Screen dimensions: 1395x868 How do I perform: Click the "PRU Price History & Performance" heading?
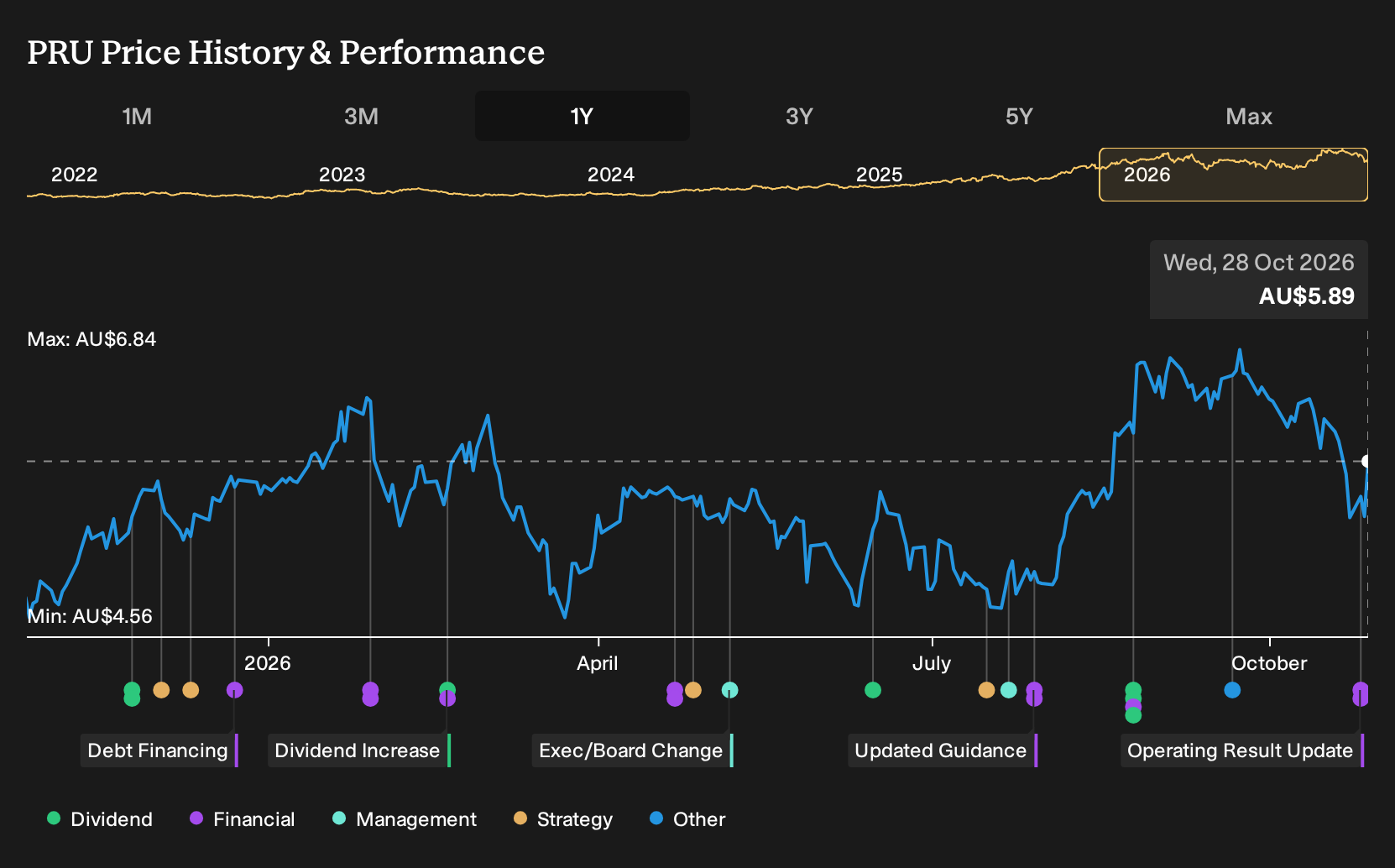(286, 52)
